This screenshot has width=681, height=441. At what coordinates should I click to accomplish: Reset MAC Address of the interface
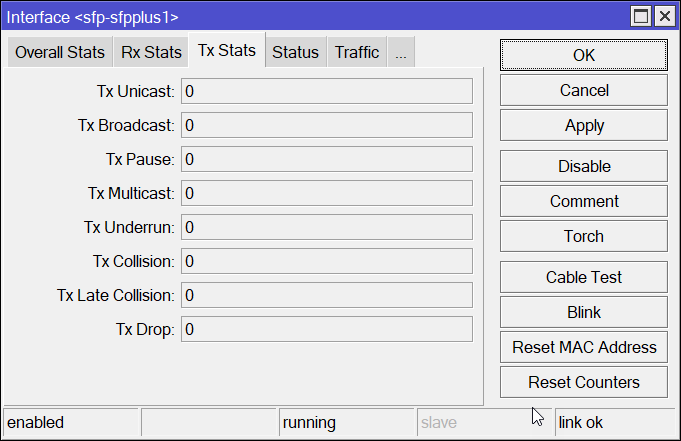point(584,347)
